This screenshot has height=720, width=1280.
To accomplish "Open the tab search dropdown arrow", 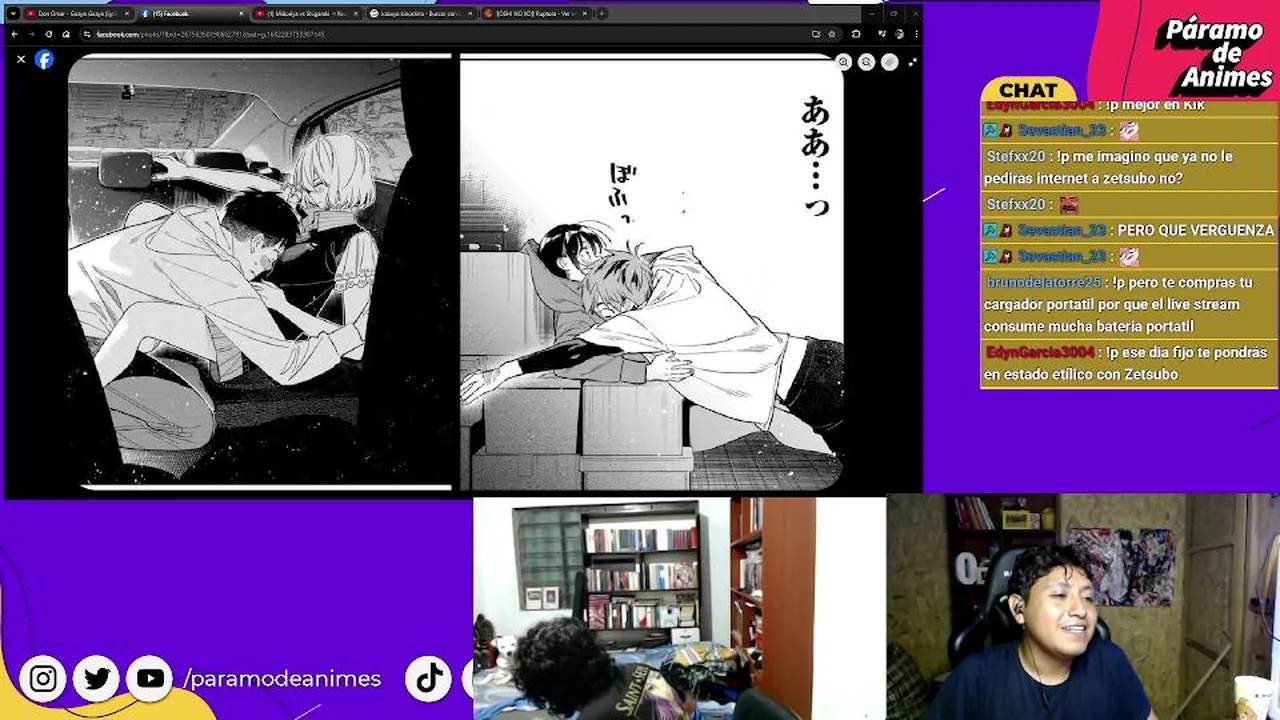I will point(13,14).
